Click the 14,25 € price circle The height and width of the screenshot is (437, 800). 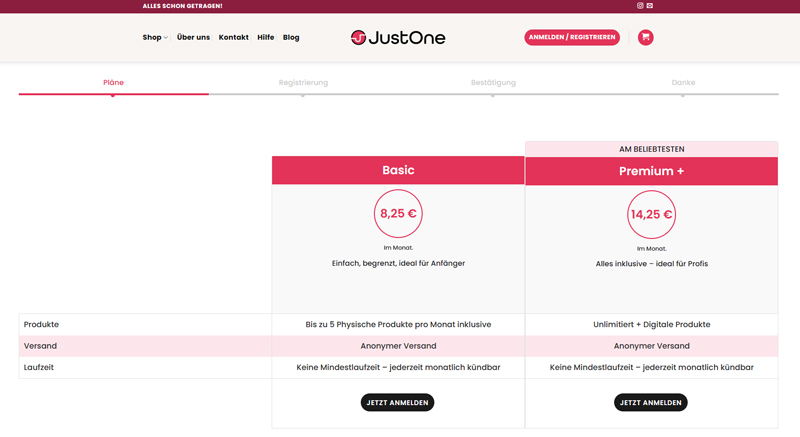point(651,215)
